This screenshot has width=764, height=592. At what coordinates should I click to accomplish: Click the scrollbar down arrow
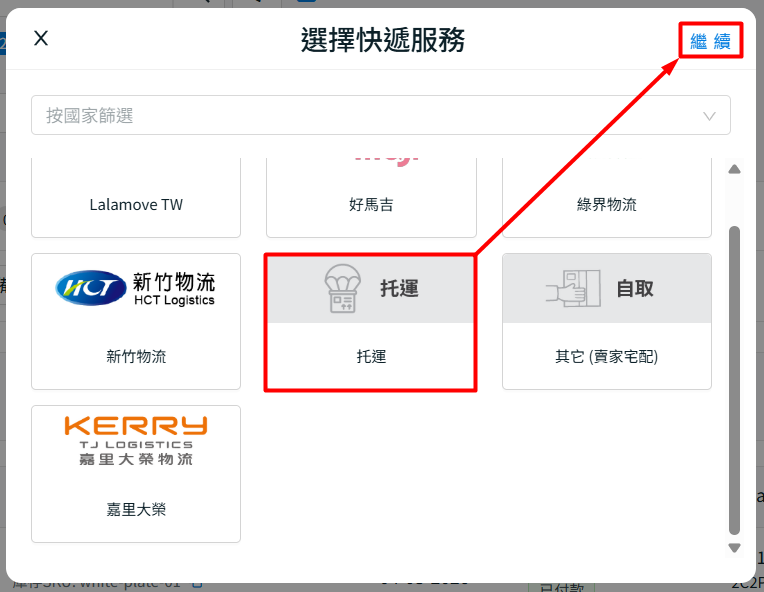735,548
